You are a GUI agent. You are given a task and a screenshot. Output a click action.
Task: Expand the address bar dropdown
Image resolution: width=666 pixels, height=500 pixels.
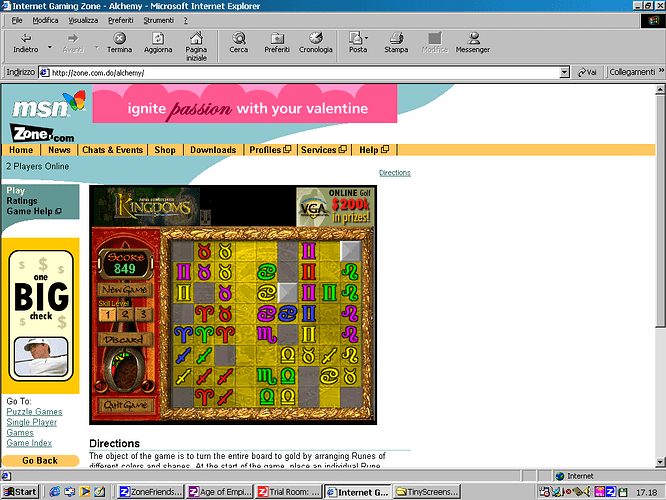tap(564, 73)
